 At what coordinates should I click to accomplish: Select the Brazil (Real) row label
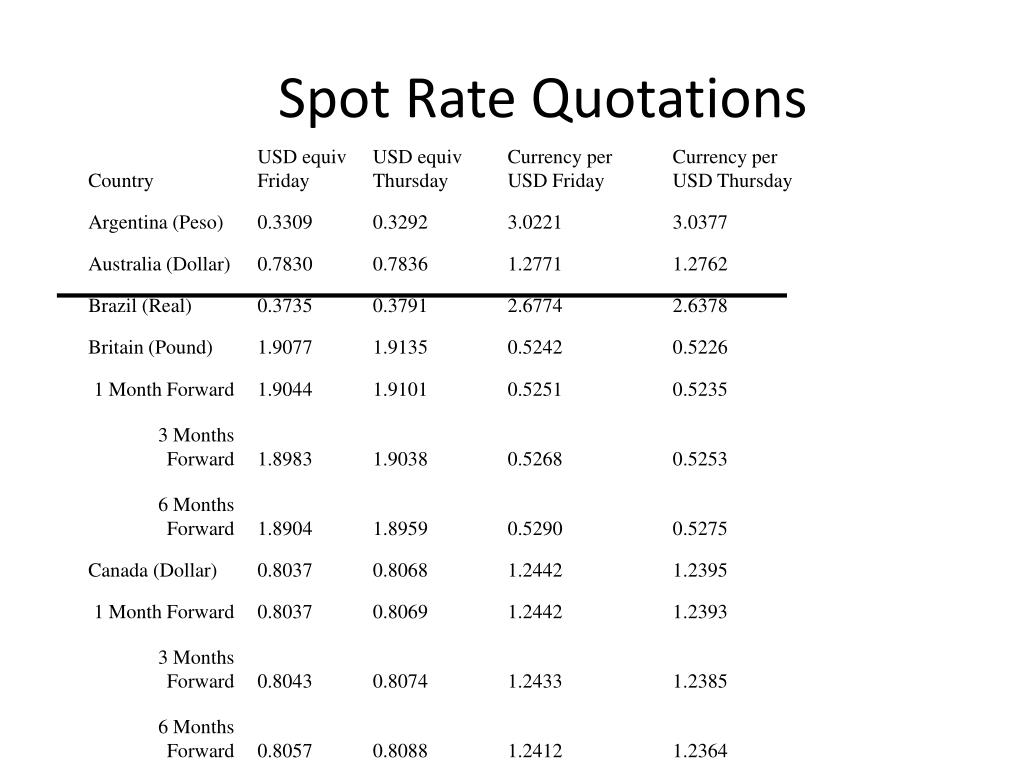(x=140, y=306)
